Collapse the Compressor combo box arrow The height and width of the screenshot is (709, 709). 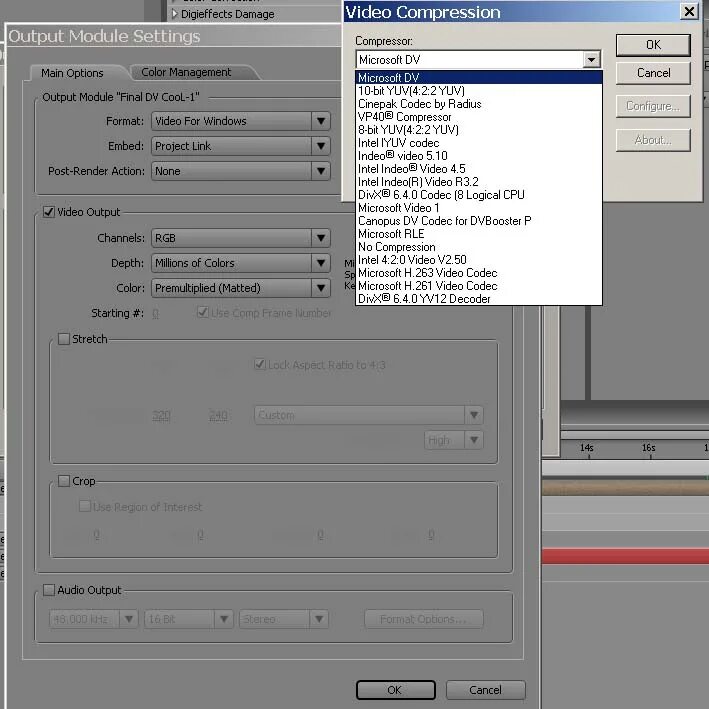tap(591, 60)
